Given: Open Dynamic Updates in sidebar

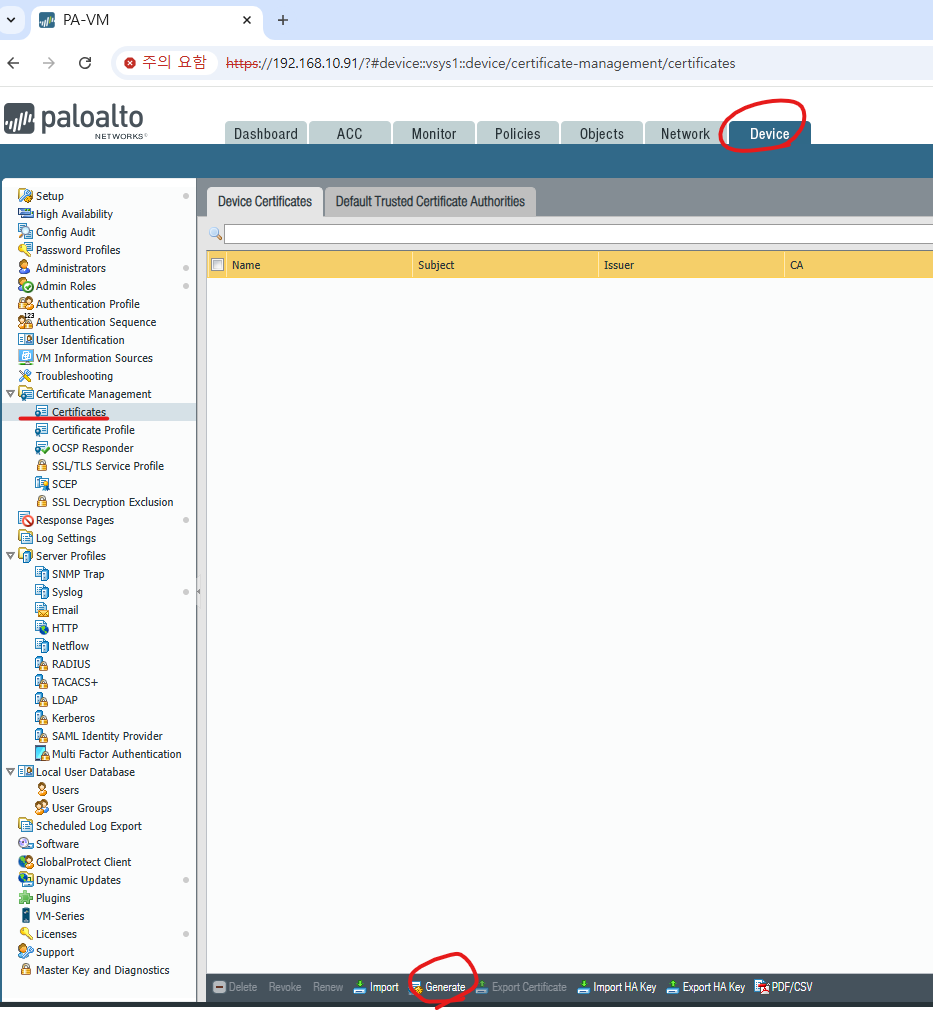Looking at the screenshot, I should (79, 879).
